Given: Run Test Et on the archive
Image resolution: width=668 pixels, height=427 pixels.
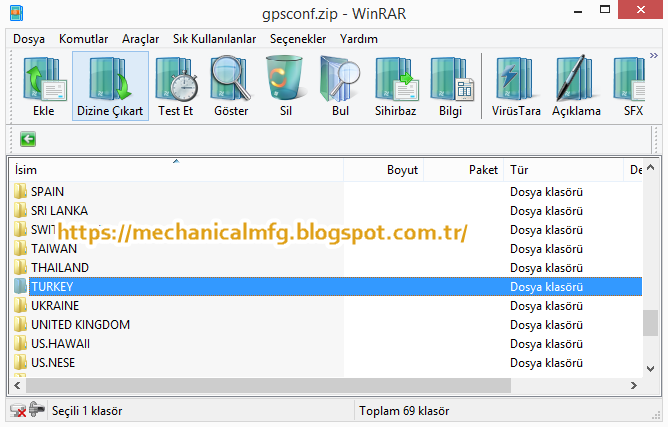Looking at the screenshot, I should [x=176, y=87].
